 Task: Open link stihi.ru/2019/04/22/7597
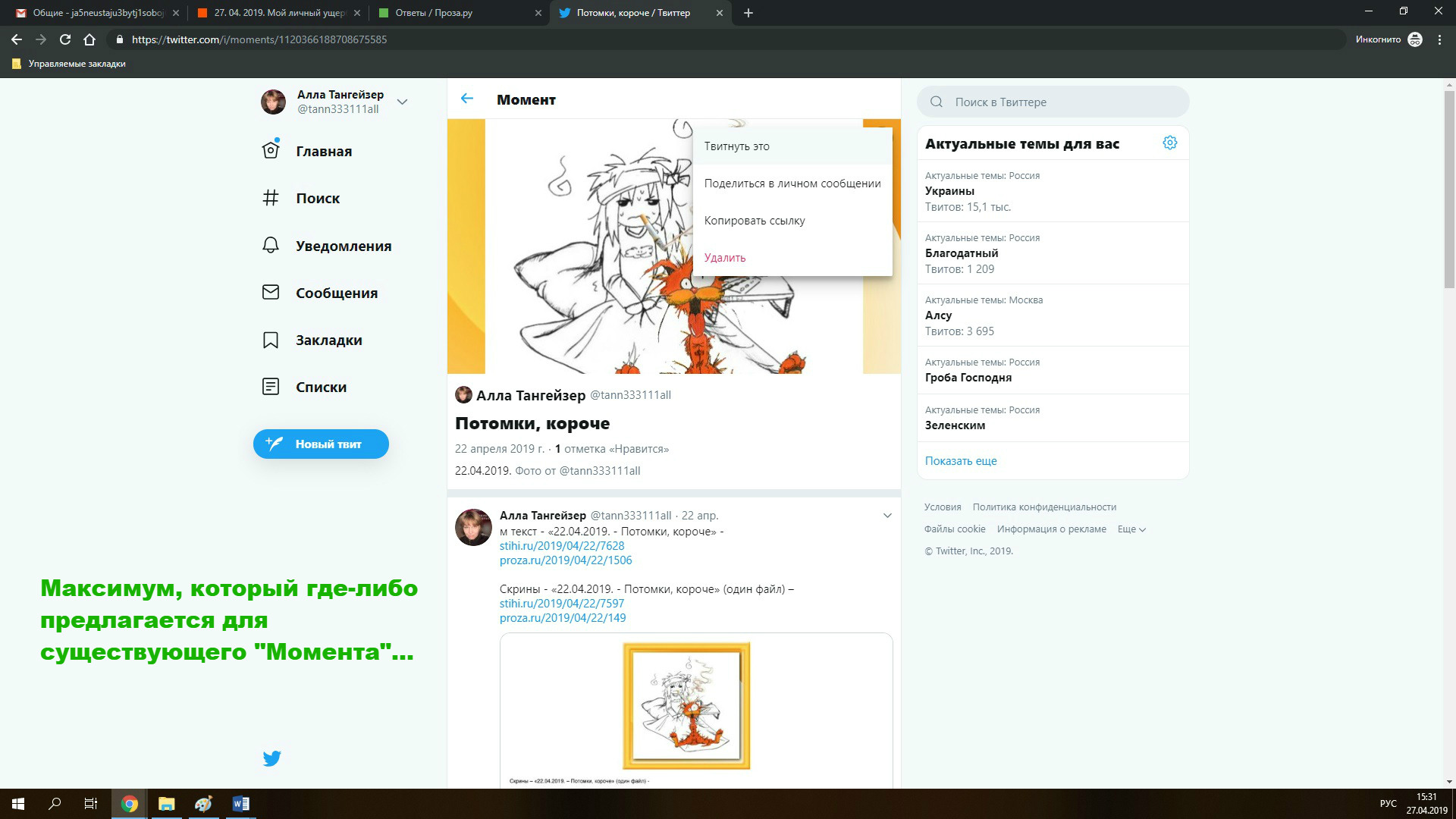tap(562, 604)
